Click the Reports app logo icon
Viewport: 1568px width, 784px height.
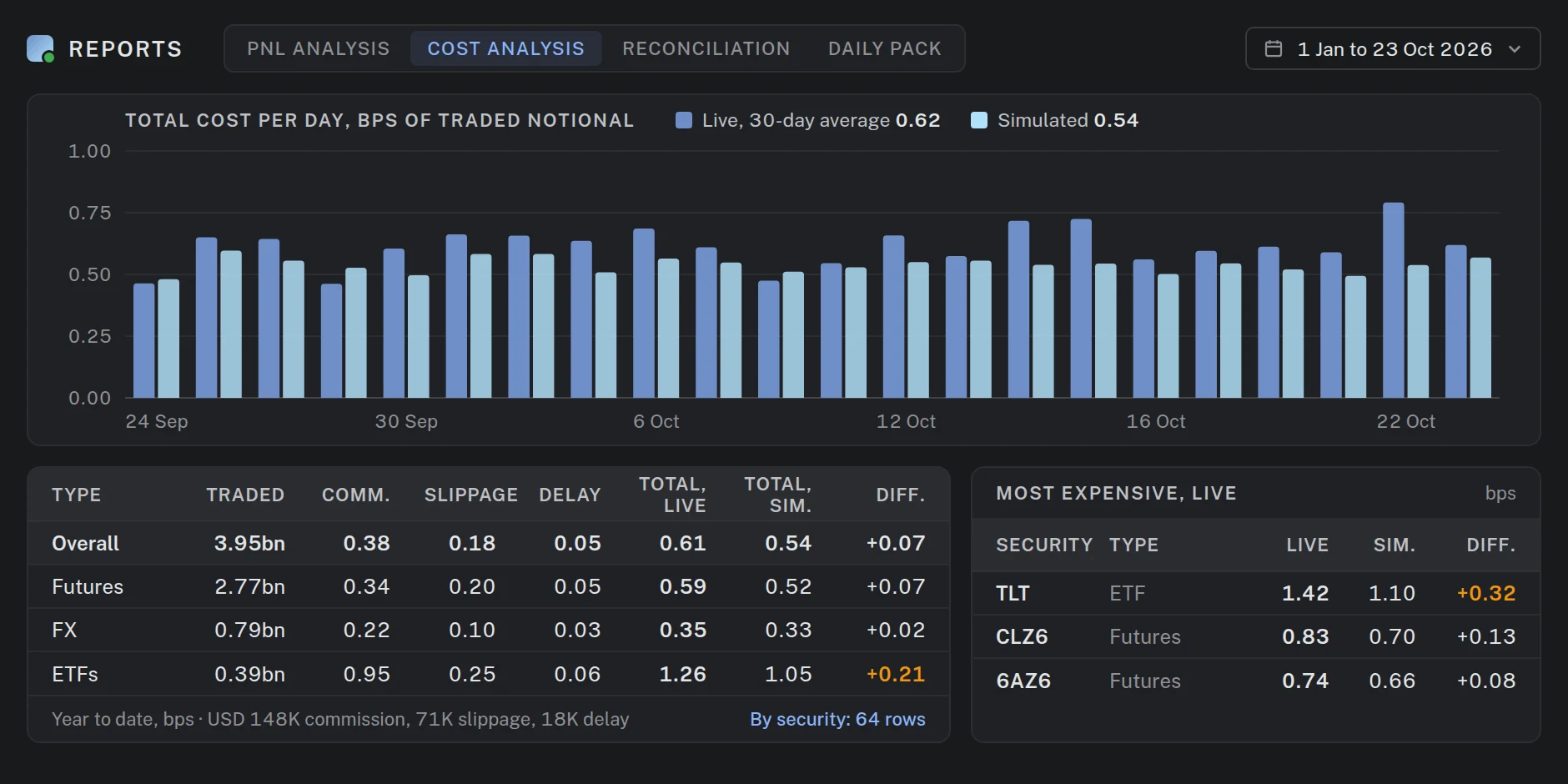coord(40,49)
